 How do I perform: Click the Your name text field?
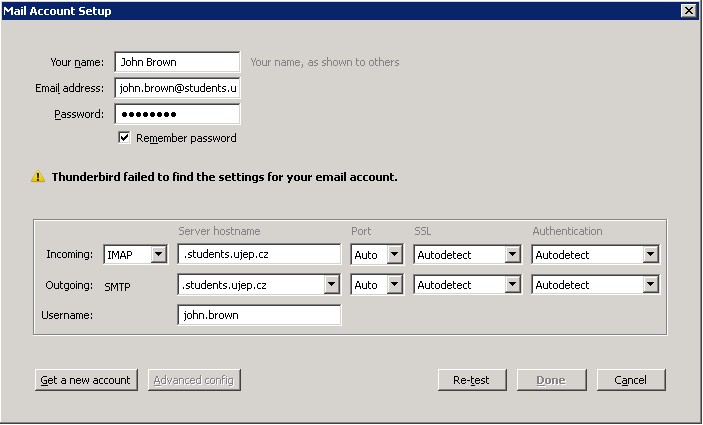click(x=177, y=62)
